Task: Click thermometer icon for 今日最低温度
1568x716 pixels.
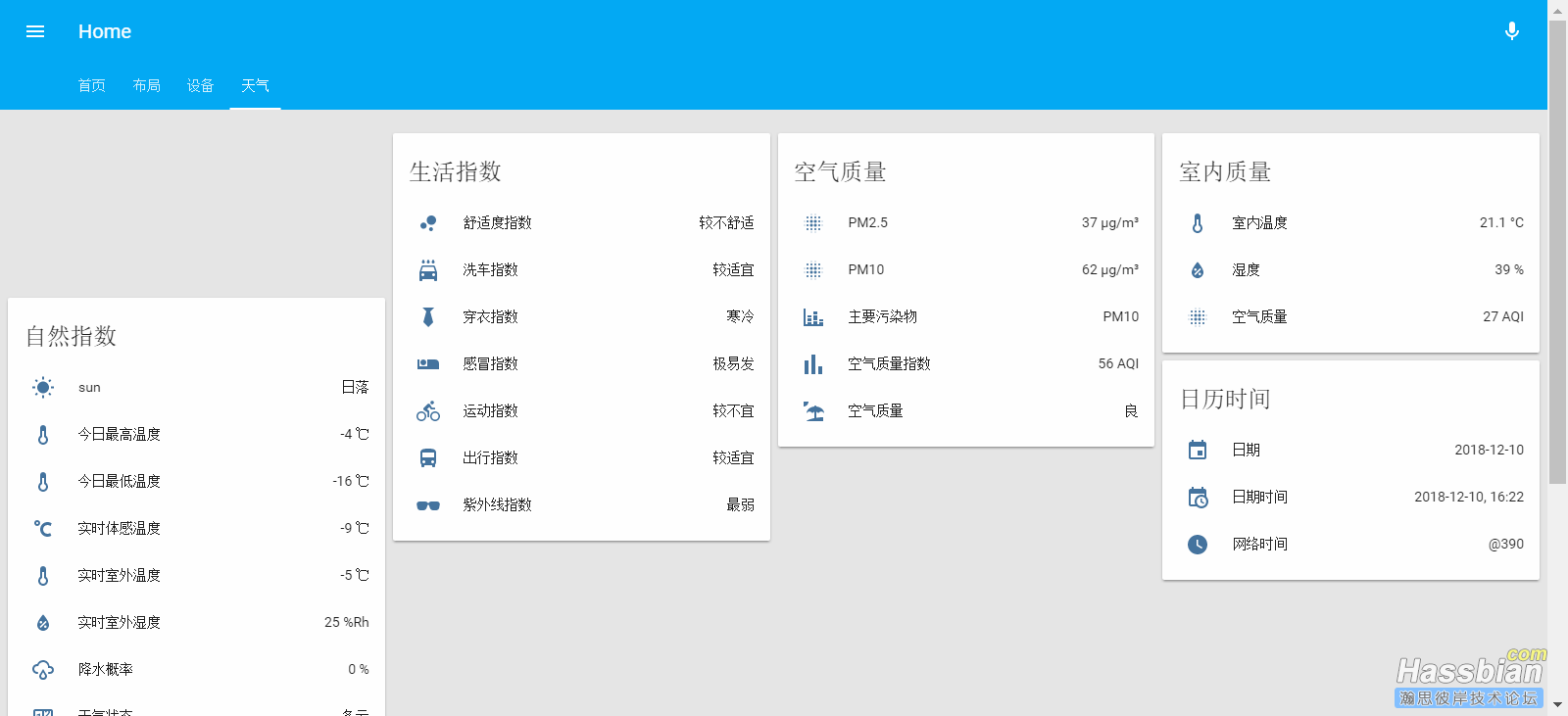Action: tap(43, 482)
